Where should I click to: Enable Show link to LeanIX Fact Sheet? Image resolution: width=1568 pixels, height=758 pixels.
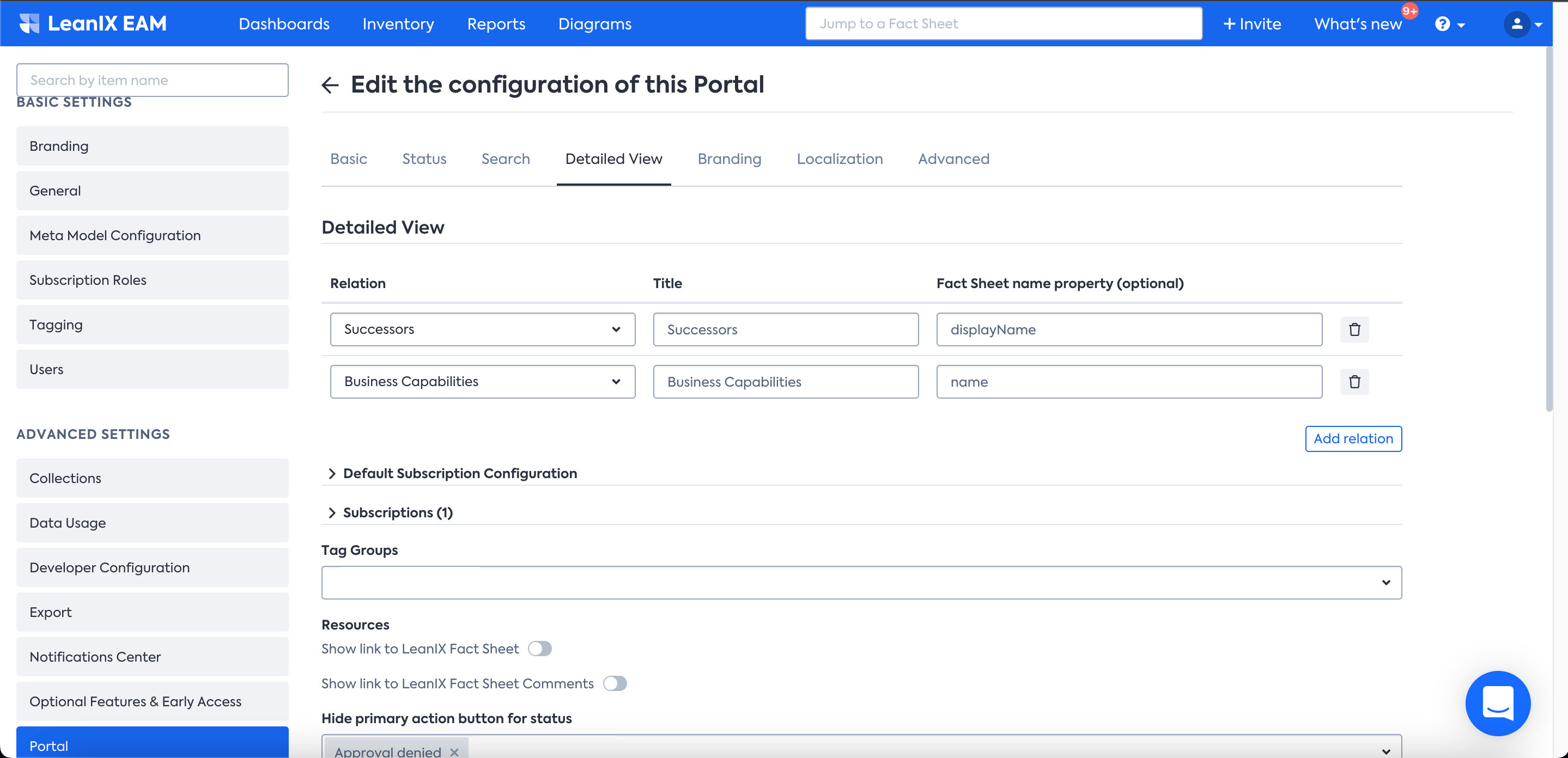[x=539, y=649]
